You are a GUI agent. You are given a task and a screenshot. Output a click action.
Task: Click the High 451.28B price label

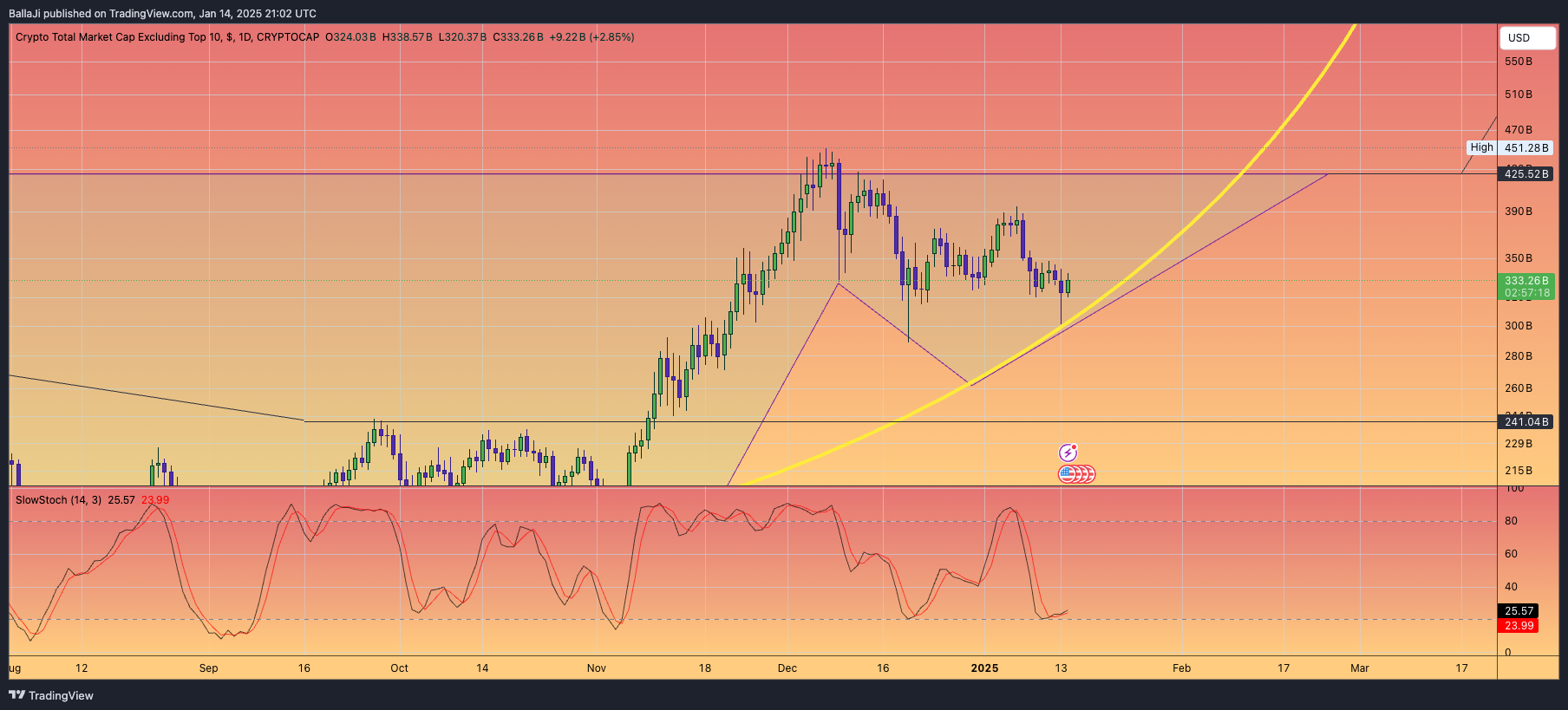pos(1511,148)
